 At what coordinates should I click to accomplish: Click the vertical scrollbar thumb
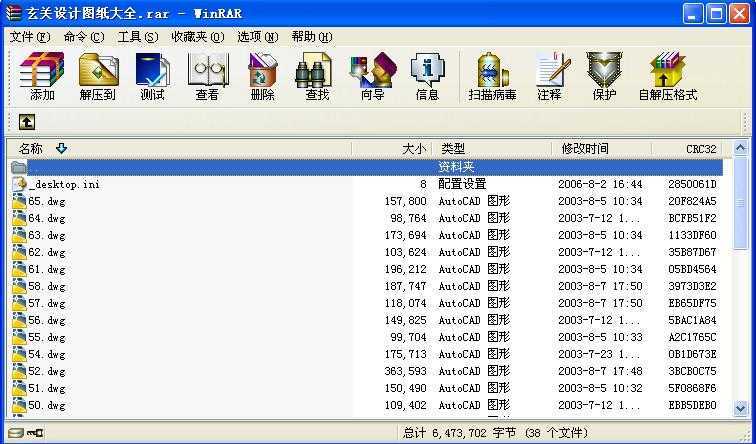pyautogui.click(x=741, y=203)
